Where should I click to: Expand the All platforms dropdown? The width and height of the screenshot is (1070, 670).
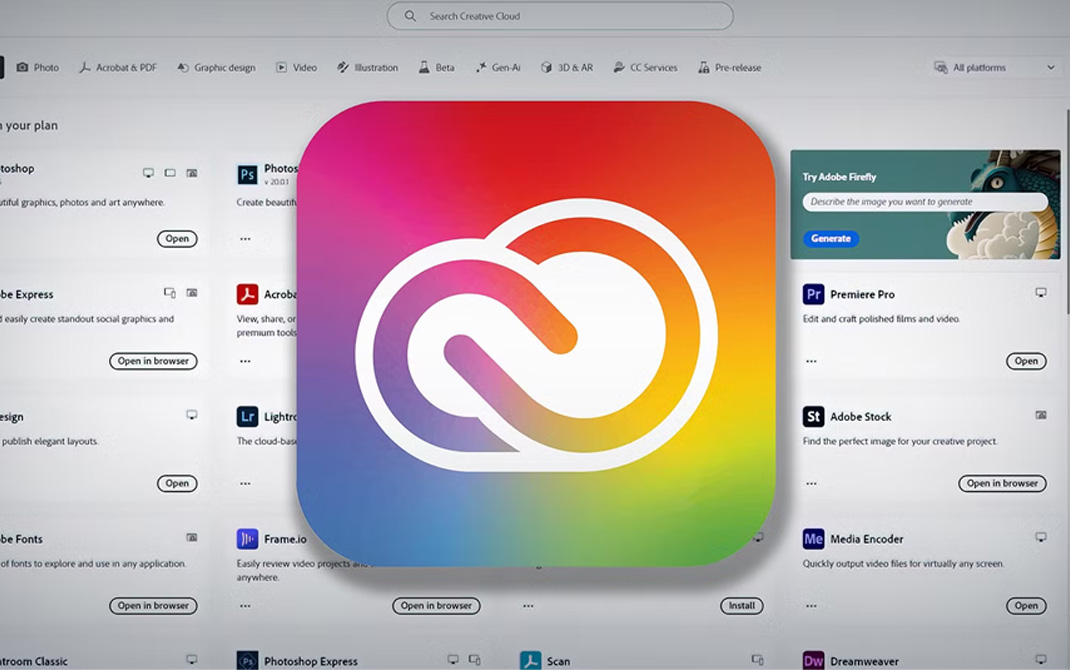994,68
